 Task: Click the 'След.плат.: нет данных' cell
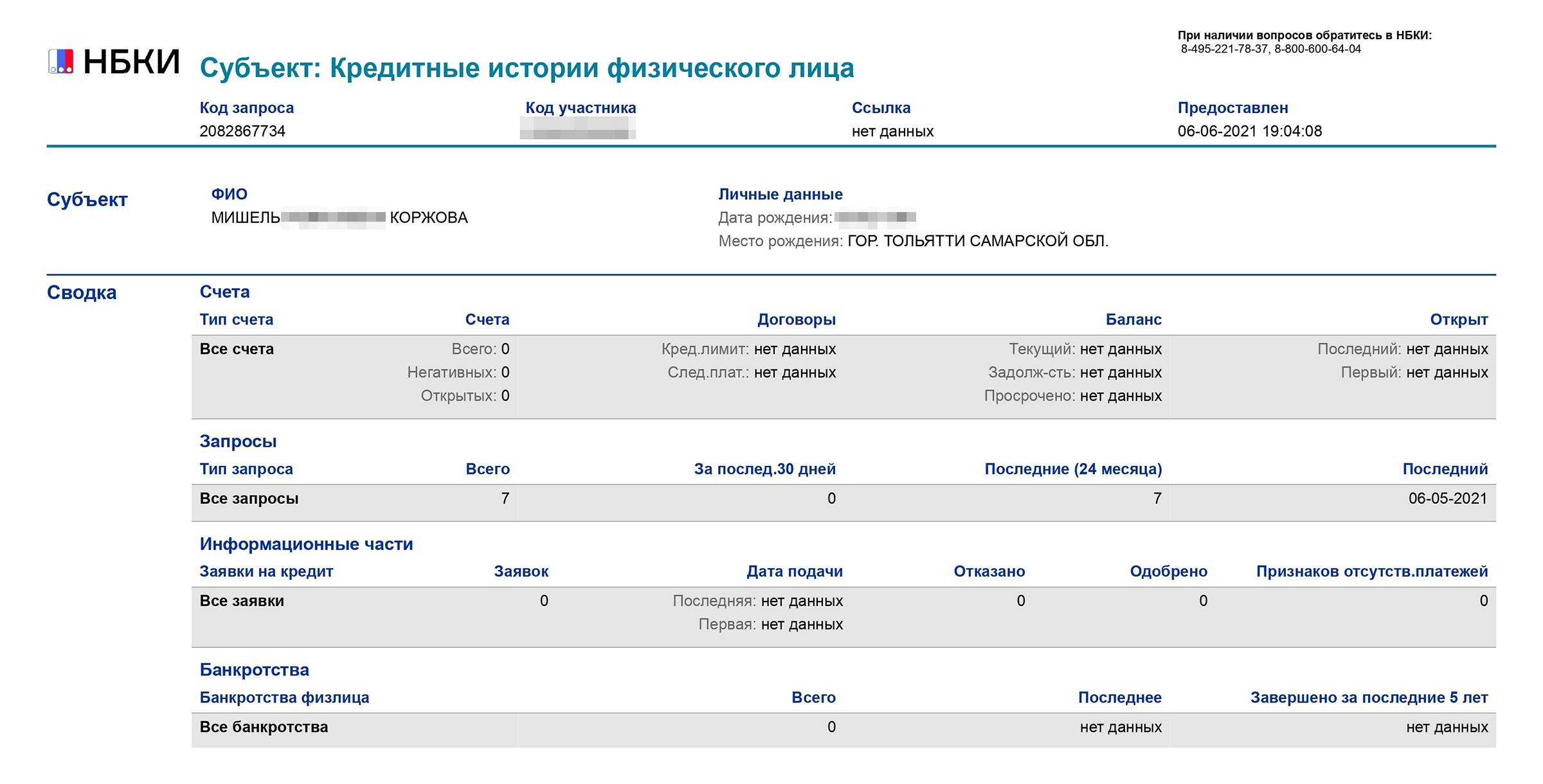click(752, 372)
